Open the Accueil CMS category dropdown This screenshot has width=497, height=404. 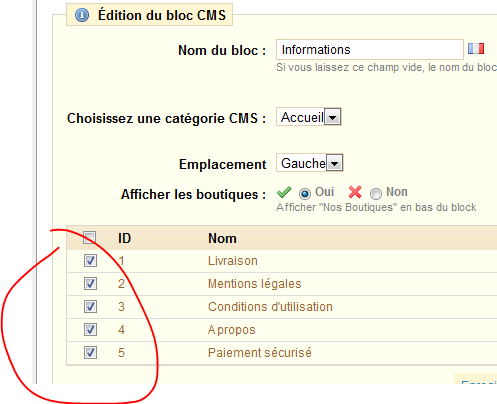[309, 117]
